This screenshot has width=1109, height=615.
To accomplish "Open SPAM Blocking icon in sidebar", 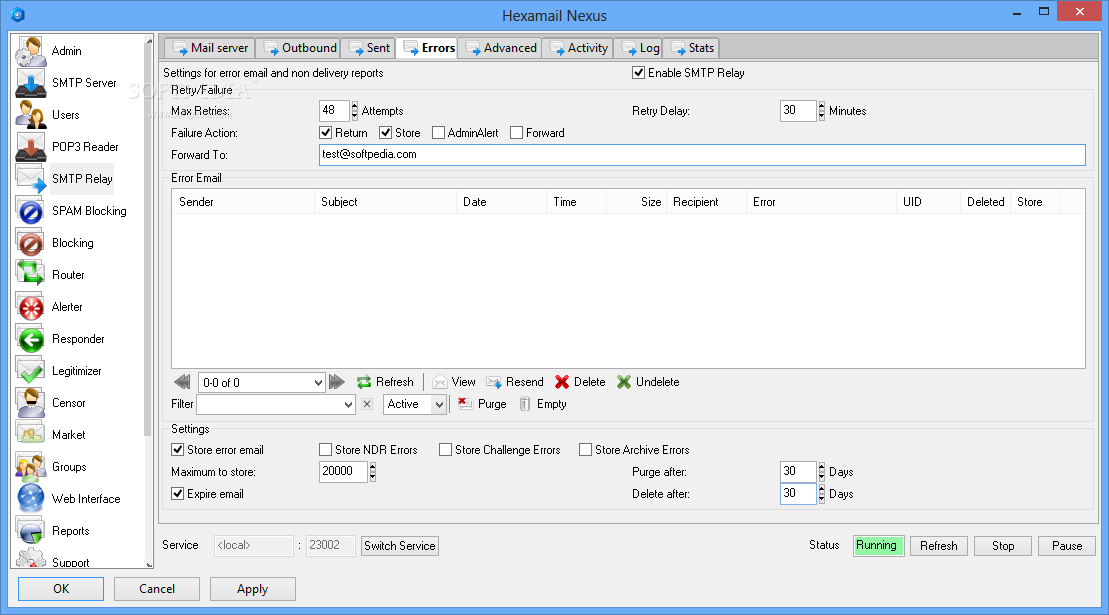I will pyautogui.click(x=31, y=211).
